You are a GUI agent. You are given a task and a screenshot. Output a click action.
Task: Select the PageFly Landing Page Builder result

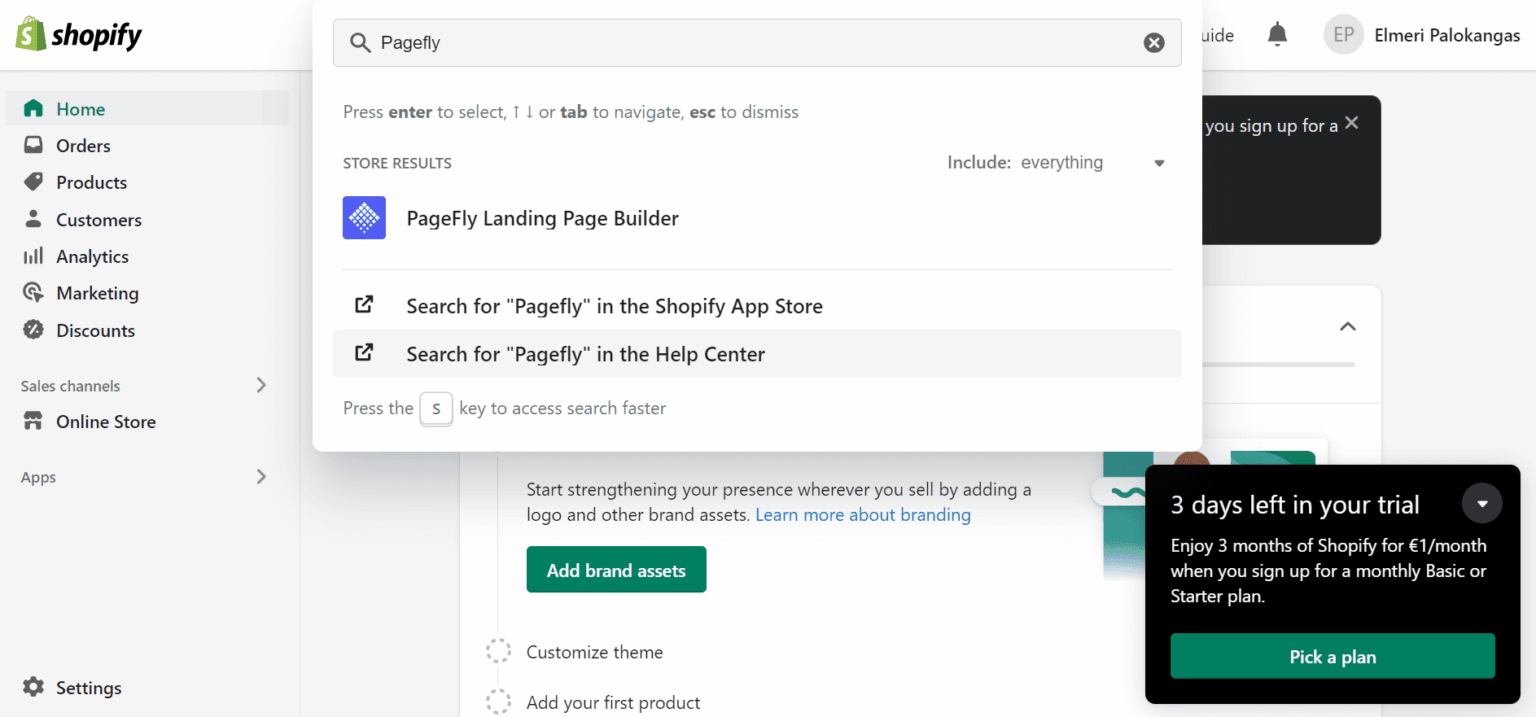pyautogui.click(x=542, y=218)
